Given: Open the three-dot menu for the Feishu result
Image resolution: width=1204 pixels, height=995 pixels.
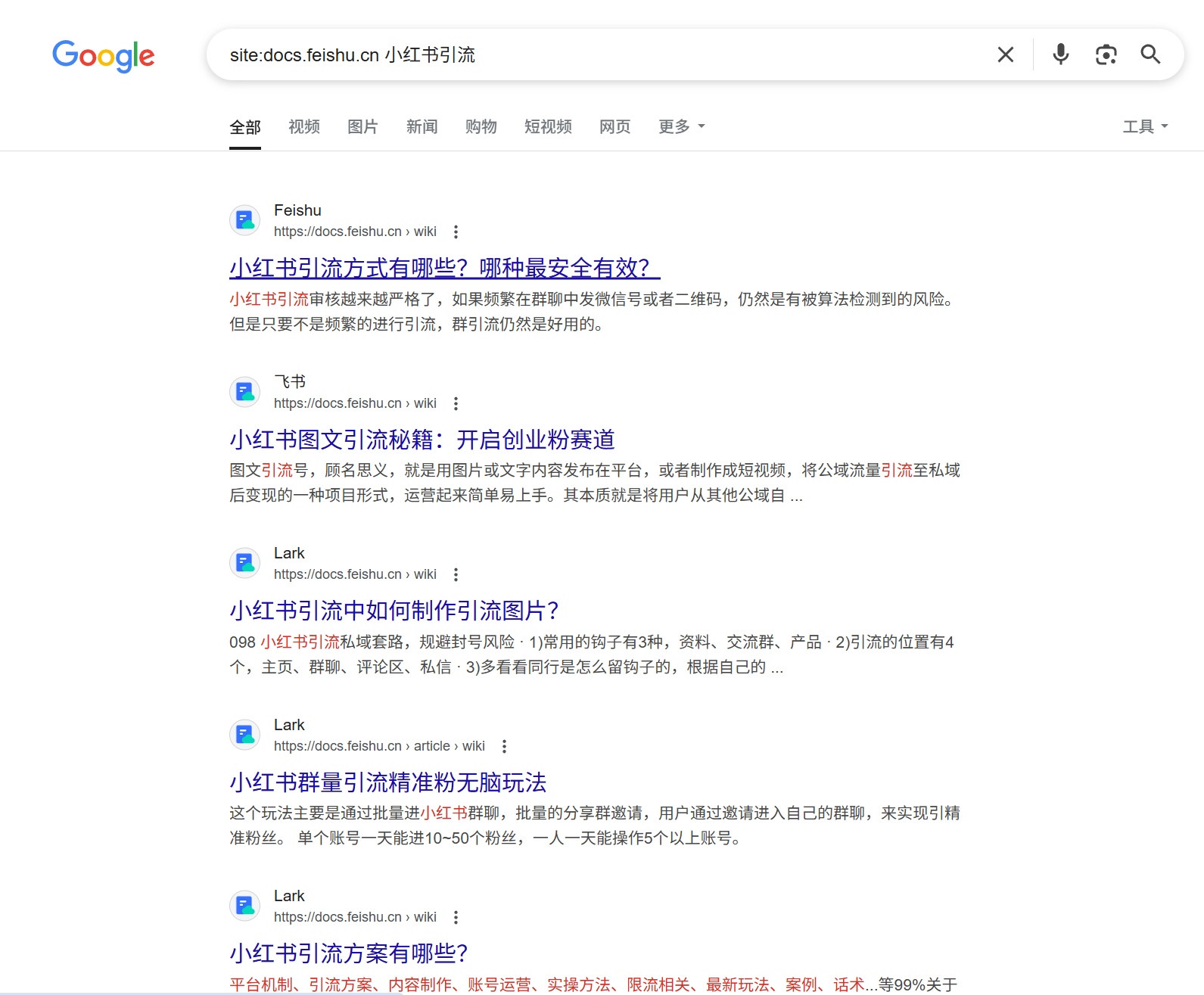Looking at the screenshot, I should [x=456, y=232].
